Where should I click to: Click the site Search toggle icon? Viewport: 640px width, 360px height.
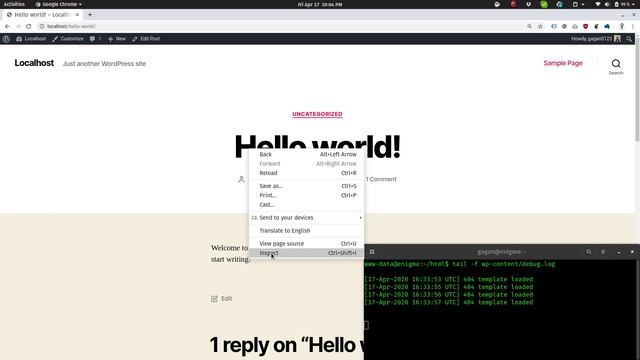tap(616, 67)
